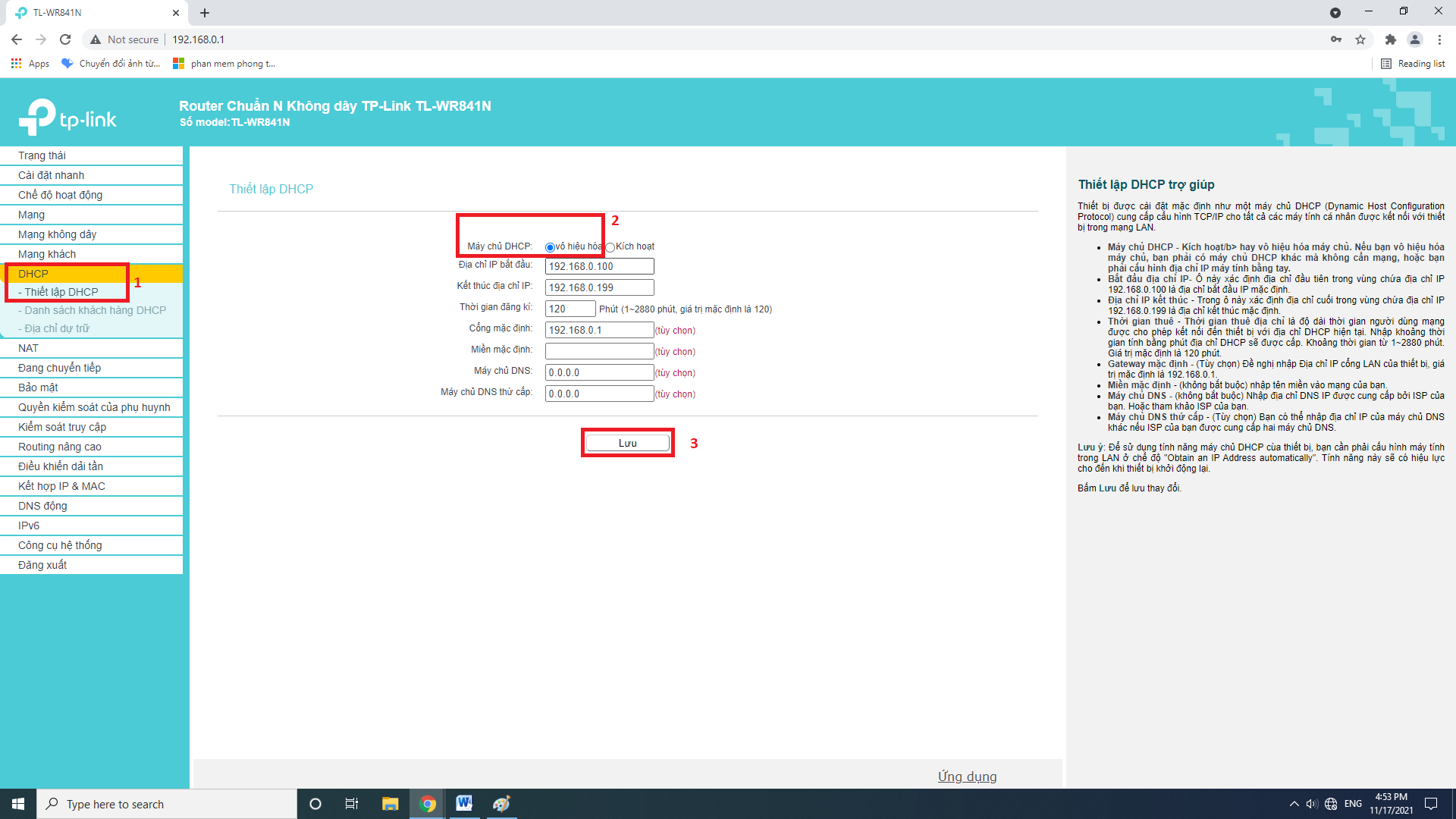The height and width of the screenshot is (819, 1456).
Task: Click the Ứng dụng link at bottom
Action: pyautogui.click(x=967, y=777)
